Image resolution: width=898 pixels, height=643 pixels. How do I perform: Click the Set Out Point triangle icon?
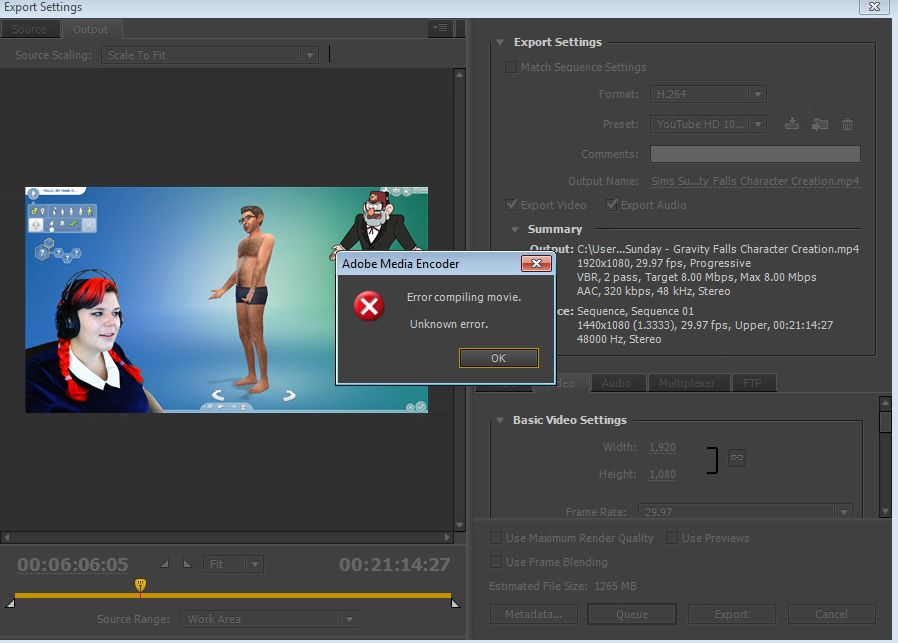(x=186, y=564)
